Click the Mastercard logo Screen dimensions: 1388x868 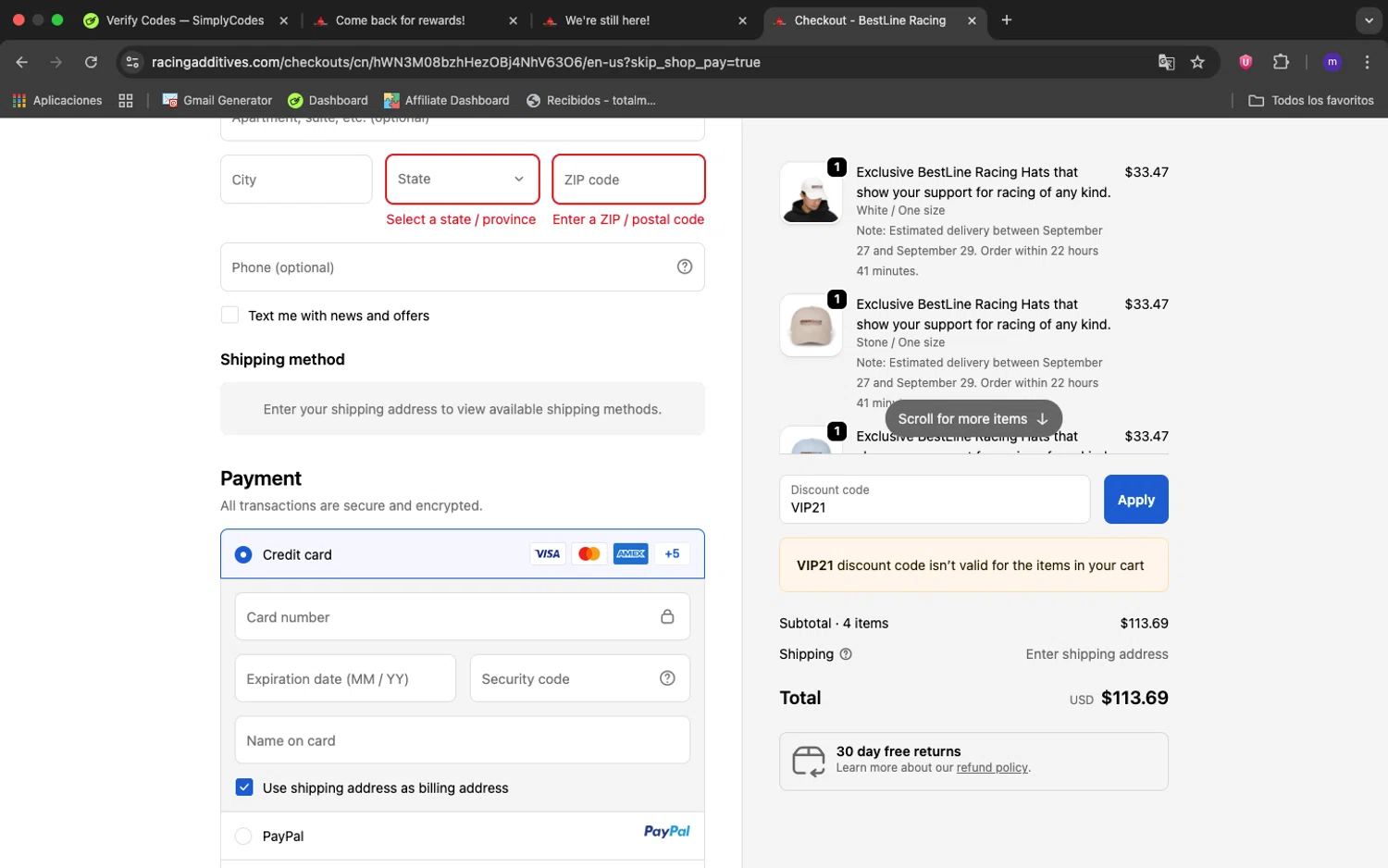coord(589,553)
